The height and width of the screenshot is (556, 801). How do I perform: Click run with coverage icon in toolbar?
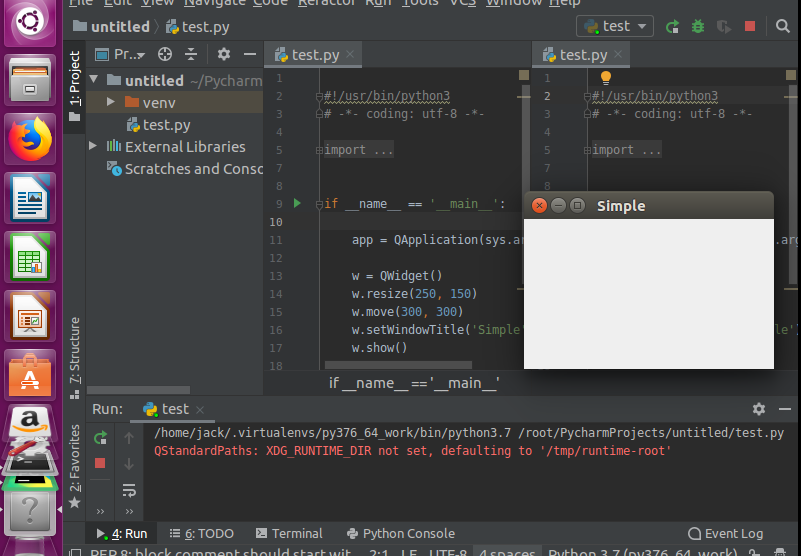724,27
